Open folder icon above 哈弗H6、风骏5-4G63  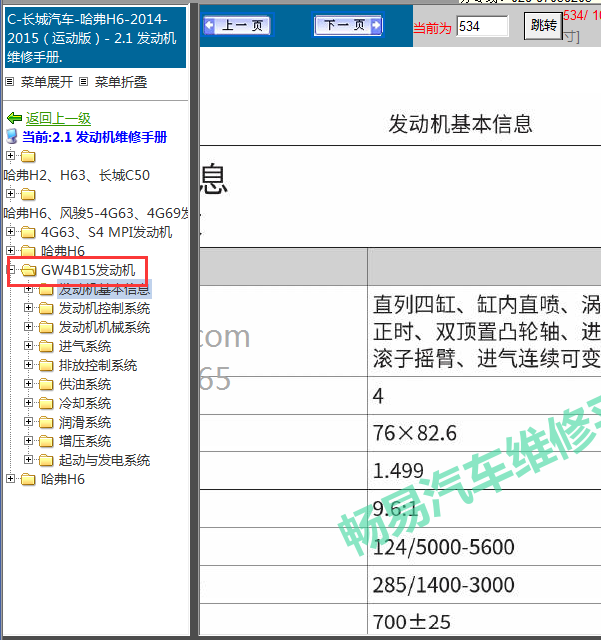pyautogui.click(x=28, y=194)
